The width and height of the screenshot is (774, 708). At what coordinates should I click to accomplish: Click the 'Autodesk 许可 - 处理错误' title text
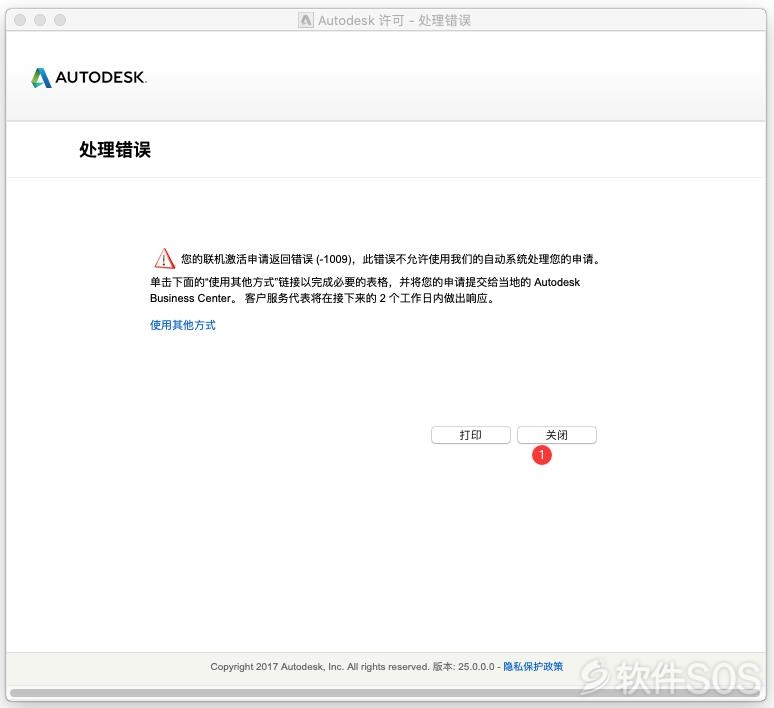click(394, 20)
